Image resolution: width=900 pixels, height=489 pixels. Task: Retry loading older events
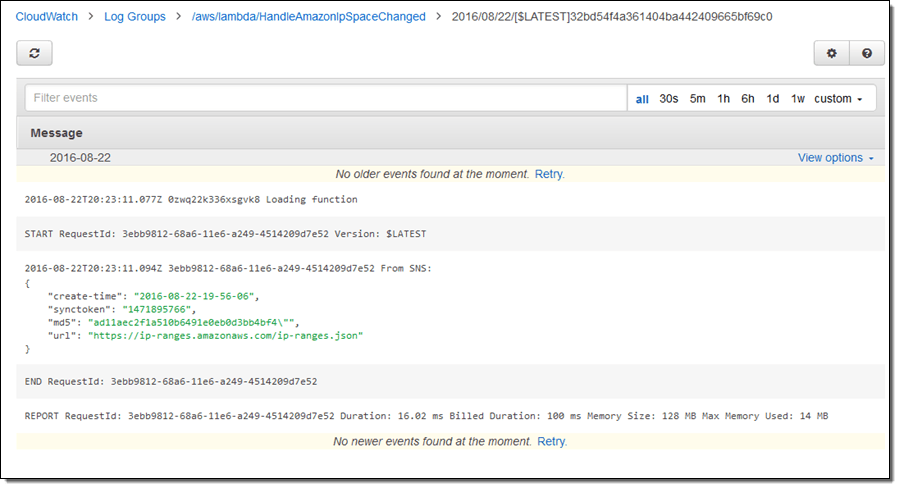point(549,174)
